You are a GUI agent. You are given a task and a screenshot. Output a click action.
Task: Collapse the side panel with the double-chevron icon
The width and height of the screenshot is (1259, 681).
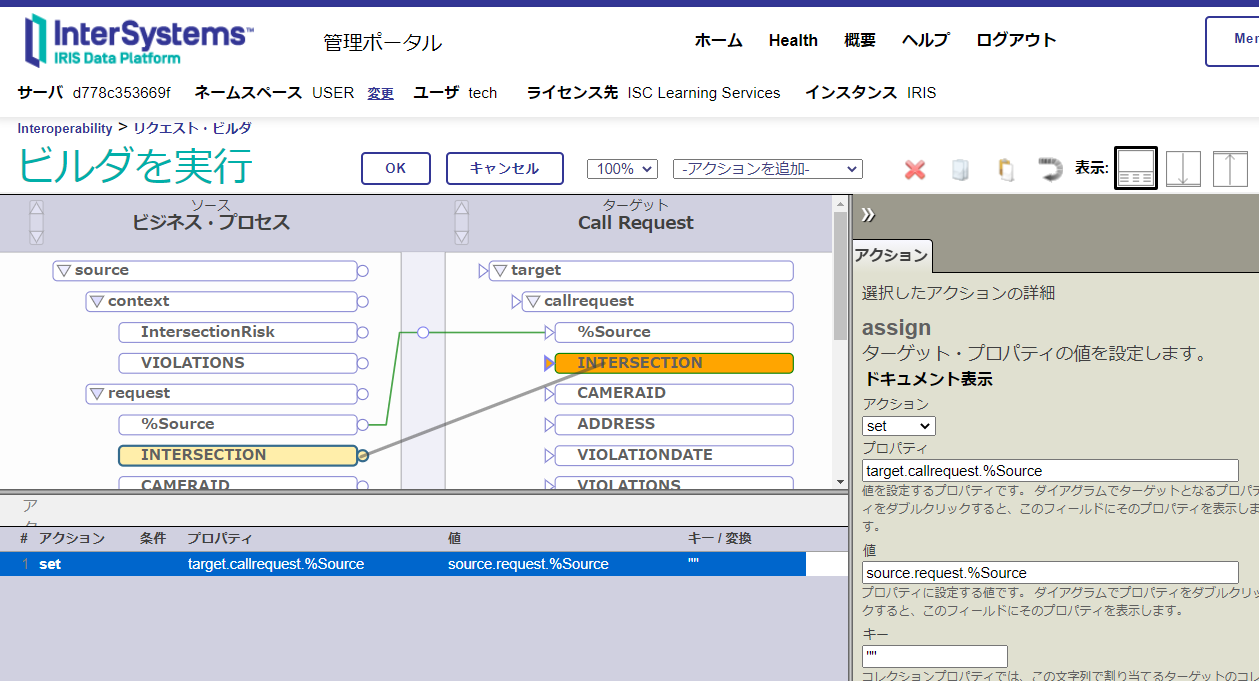pyautogui.click(x=868, y=215)
